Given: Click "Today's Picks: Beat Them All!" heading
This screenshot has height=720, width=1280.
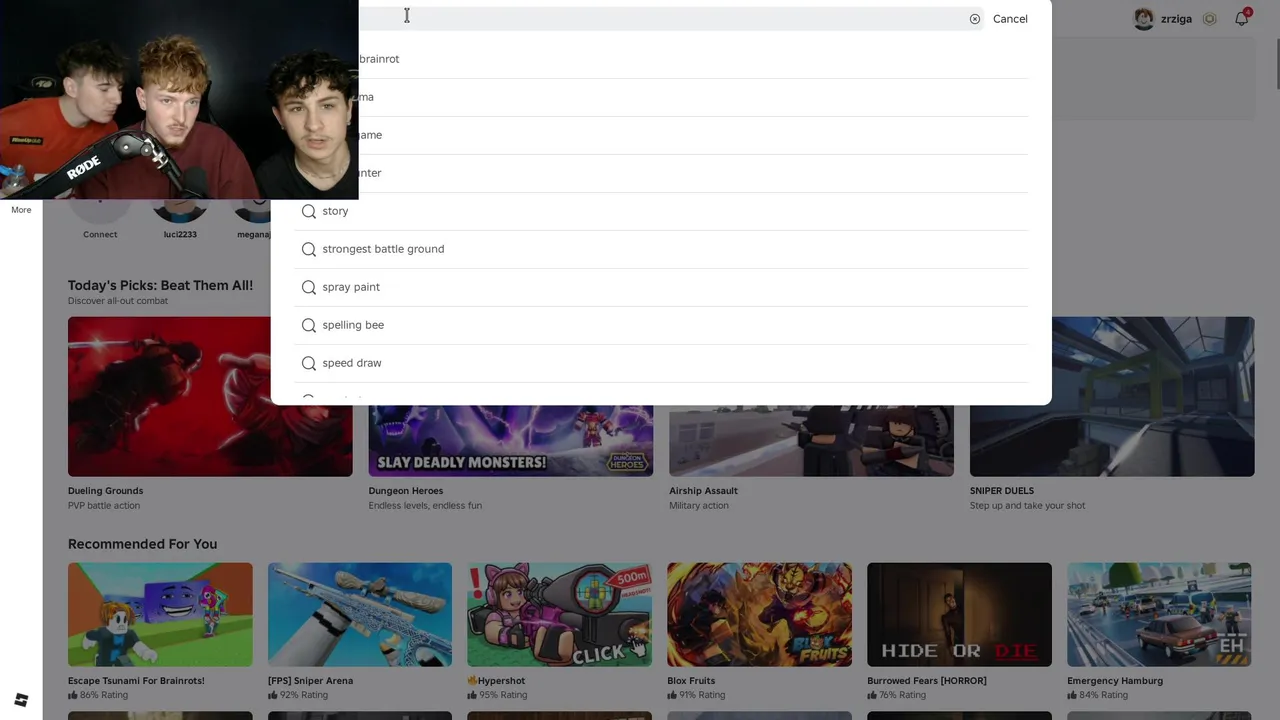Looking at the screenshot, I should coord(160,285).
